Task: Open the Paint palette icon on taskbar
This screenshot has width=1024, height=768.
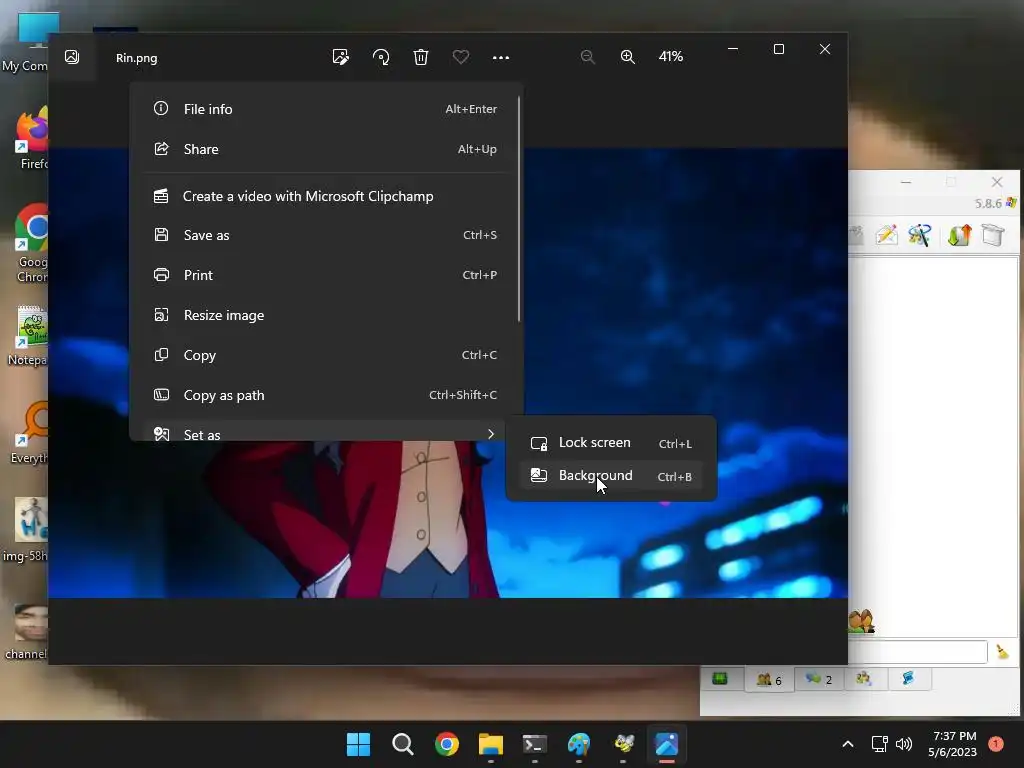Action: [579, 744]
